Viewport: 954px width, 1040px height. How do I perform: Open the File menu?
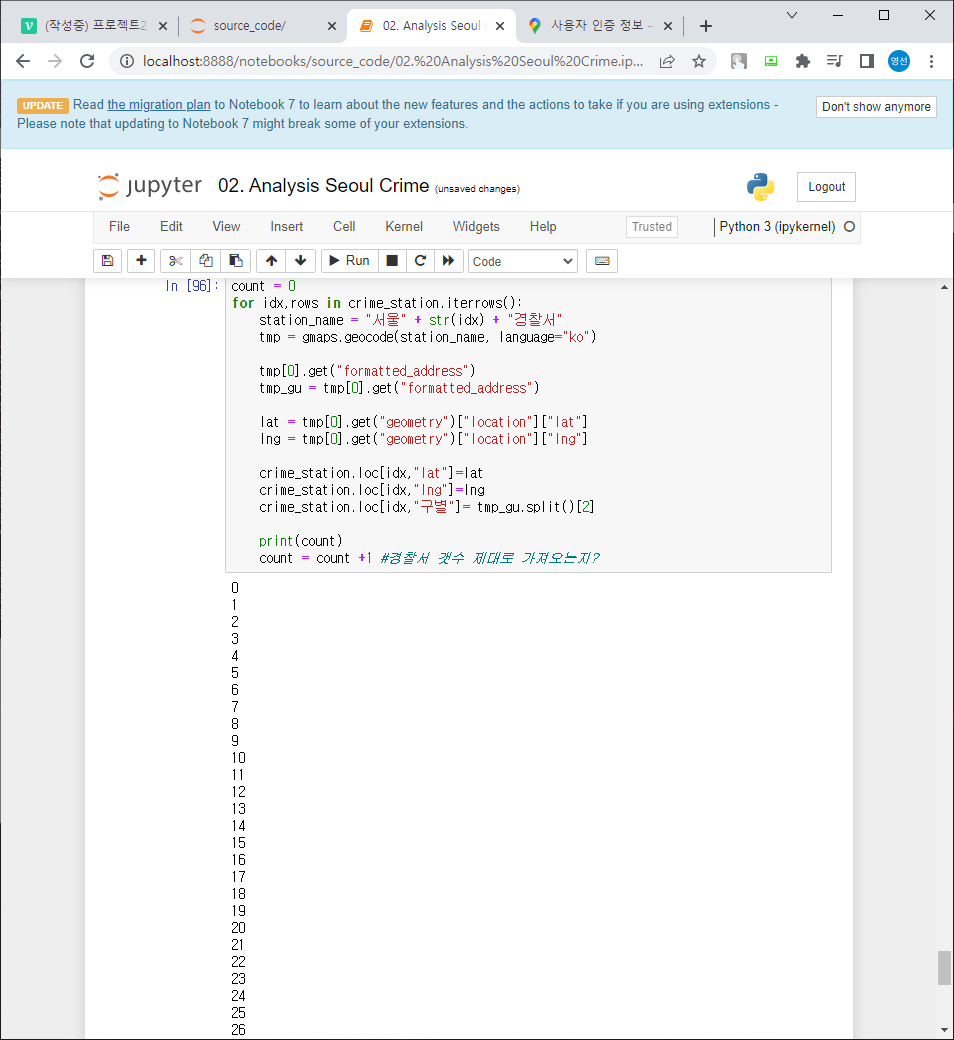click(x=119, y=227)
